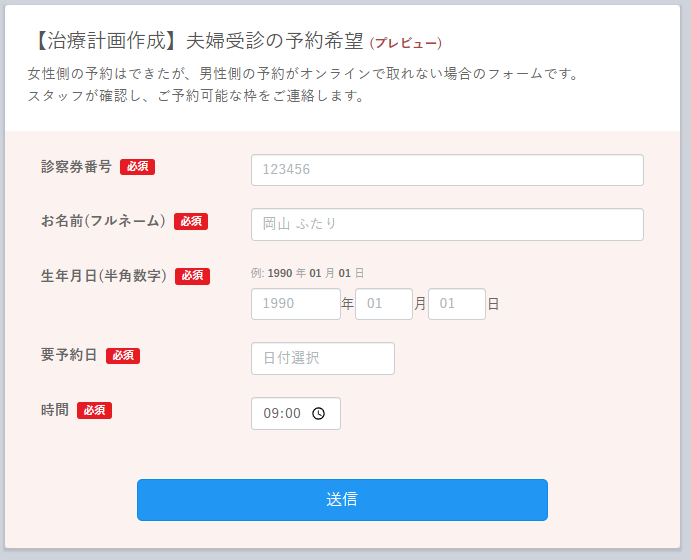Click the 【治療計画作成】夫婦受診の予約希望 heading

click(x=198, y=41)
